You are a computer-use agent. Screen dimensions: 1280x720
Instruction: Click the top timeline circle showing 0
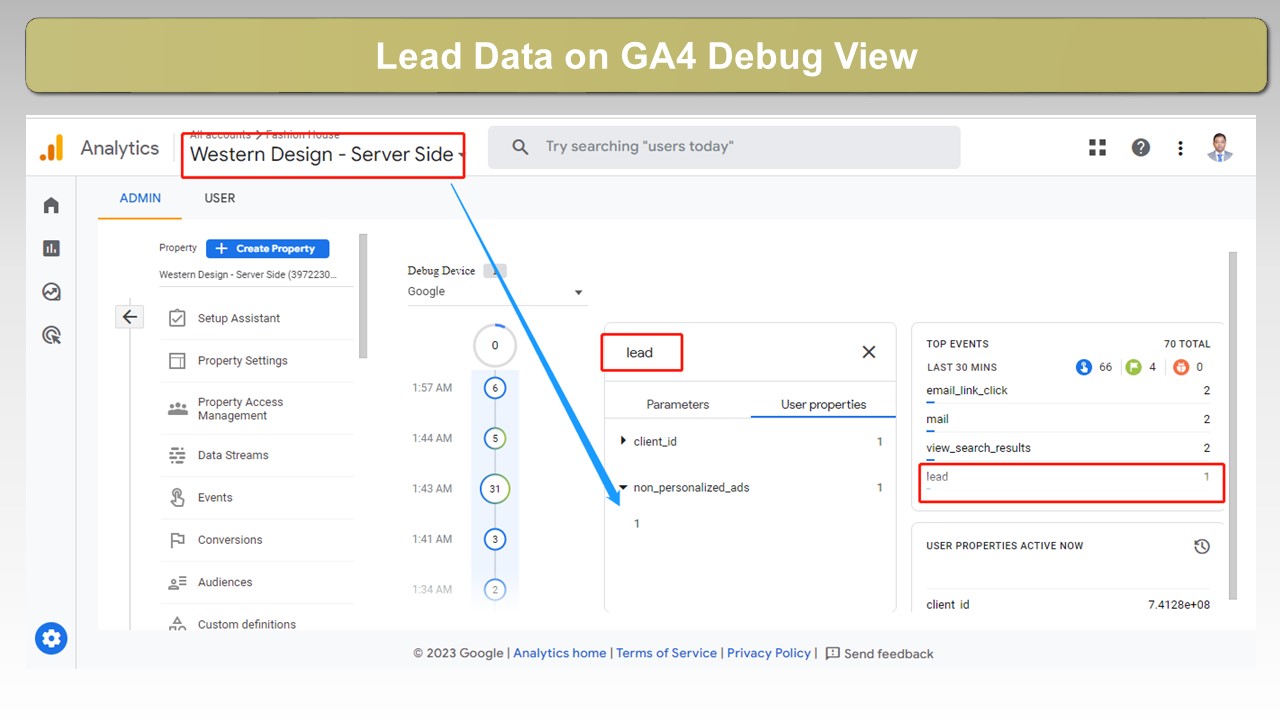click(x=495, y=346)
